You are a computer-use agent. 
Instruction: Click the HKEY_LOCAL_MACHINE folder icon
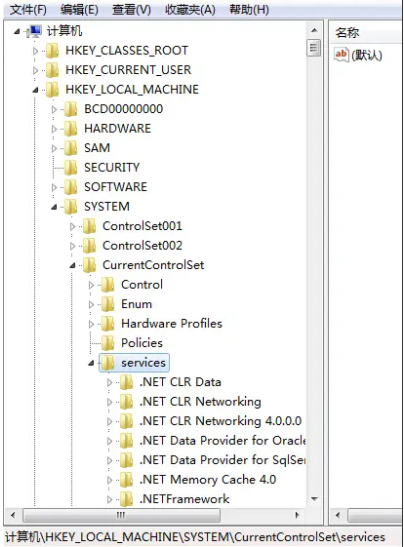(x=53, y=90)
